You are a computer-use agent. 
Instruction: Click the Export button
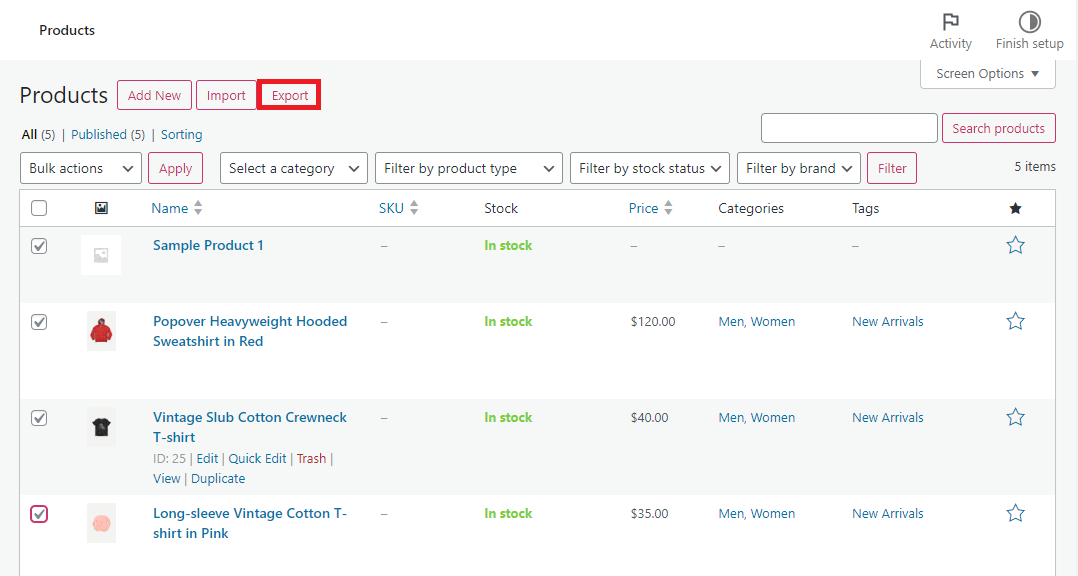tap(289, 96)
